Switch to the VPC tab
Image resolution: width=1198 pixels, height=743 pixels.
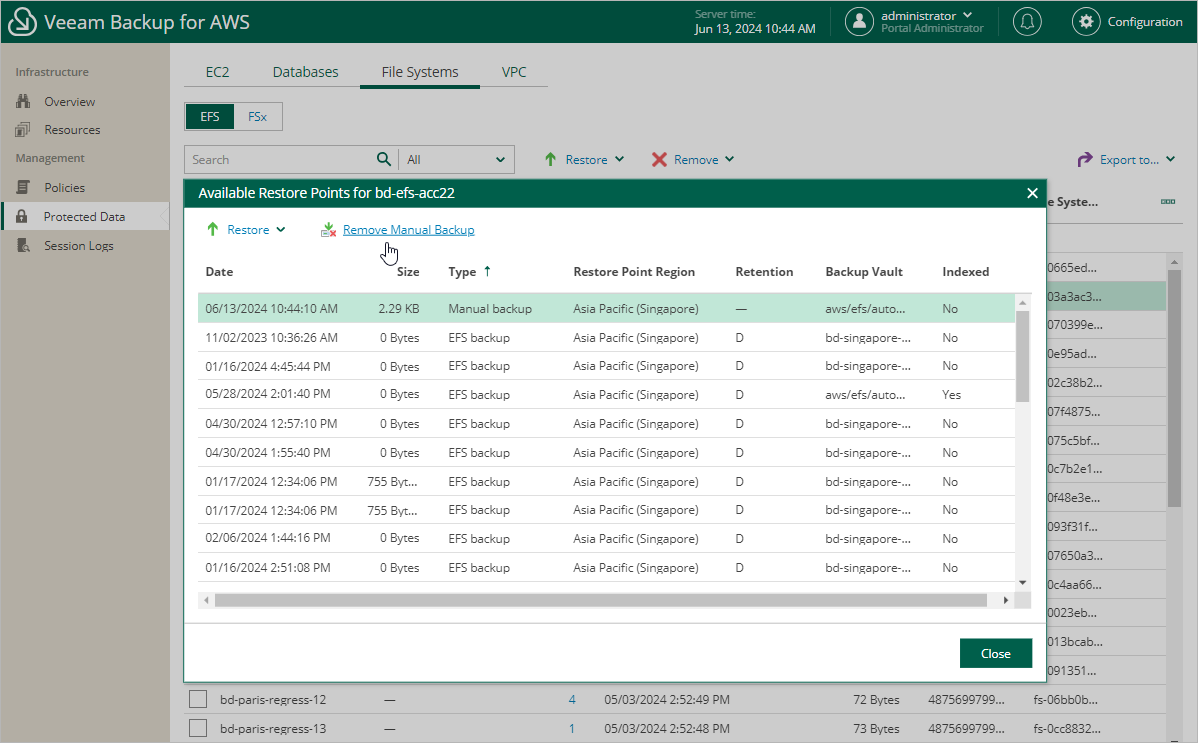point(513,72)
